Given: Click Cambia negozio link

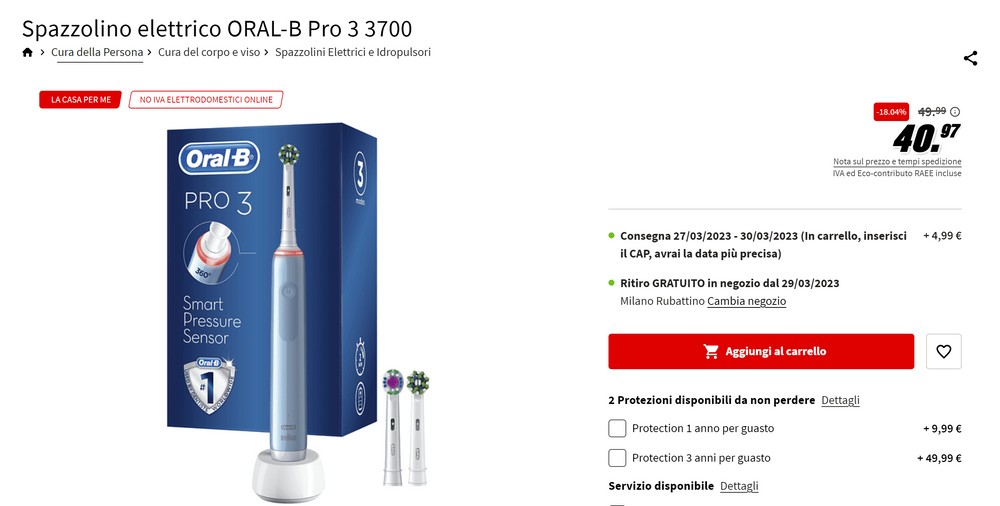Looking at the screenshot, I should click(746, 301).
